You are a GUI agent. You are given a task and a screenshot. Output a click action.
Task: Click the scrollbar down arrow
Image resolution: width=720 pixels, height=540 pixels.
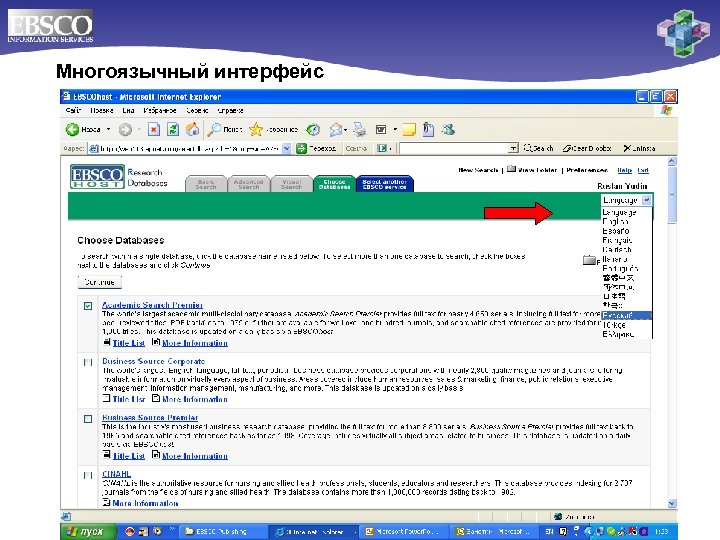(672, 503)
